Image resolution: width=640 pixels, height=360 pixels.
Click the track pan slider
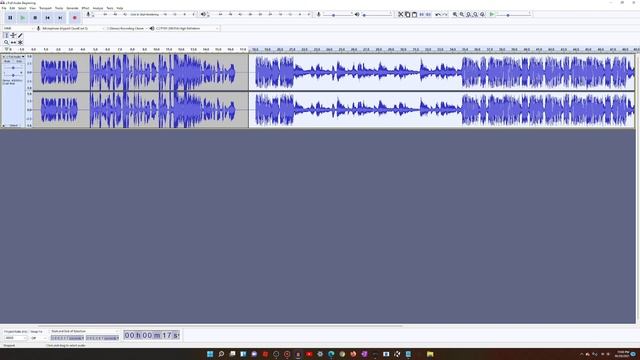click(13, 75)
